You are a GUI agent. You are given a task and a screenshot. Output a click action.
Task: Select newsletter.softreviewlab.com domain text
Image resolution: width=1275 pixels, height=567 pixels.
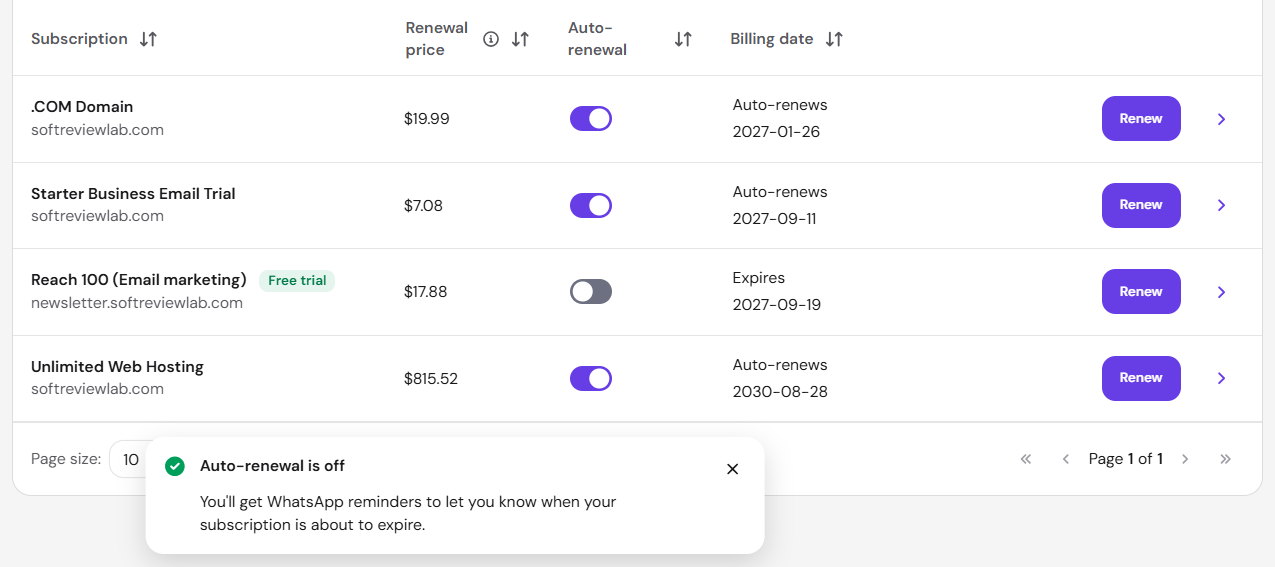tap(137, 303)
